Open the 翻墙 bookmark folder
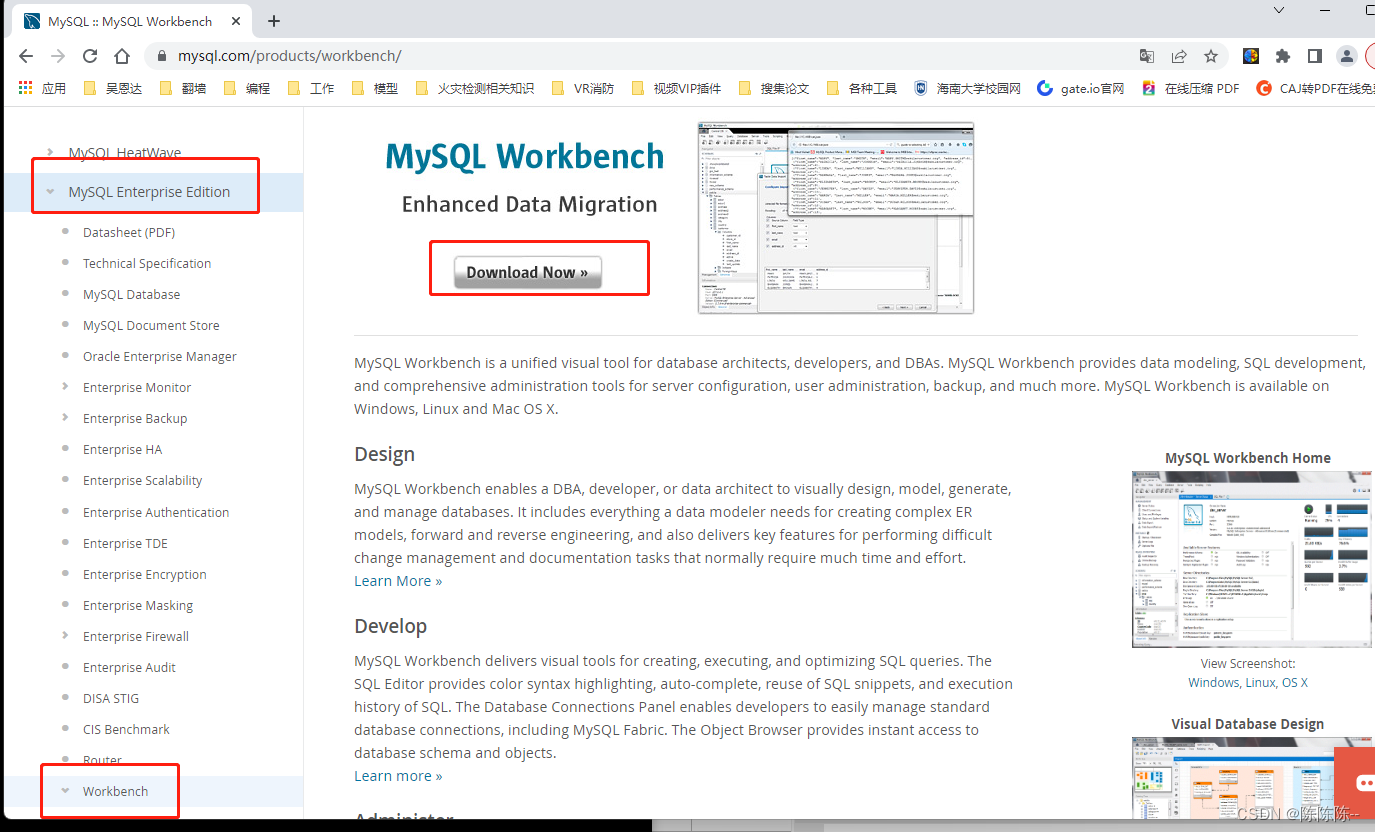 click(183, 88)
